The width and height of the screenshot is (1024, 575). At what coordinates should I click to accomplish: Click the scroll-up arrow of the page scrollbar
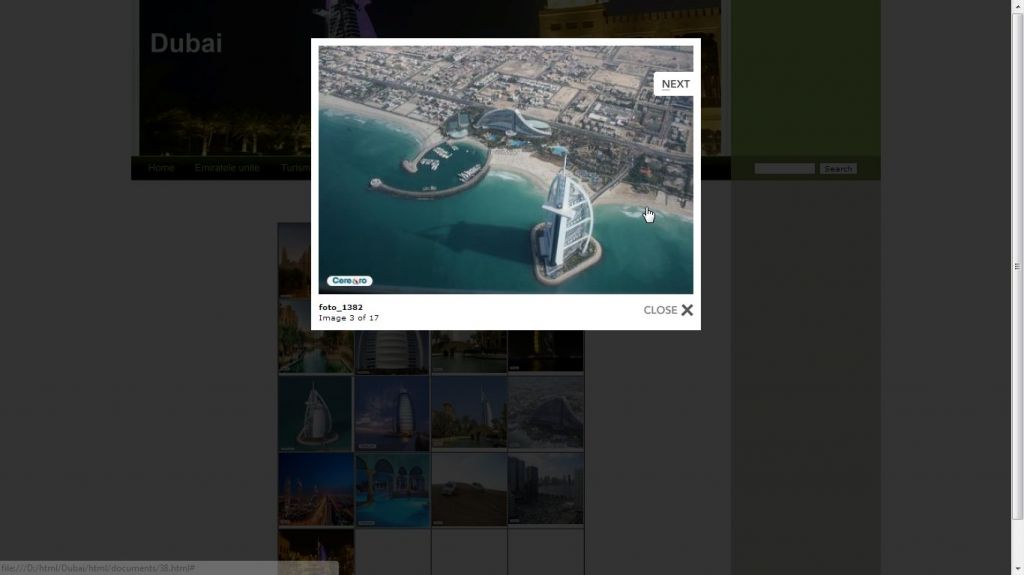click(x=1018, y=6)
